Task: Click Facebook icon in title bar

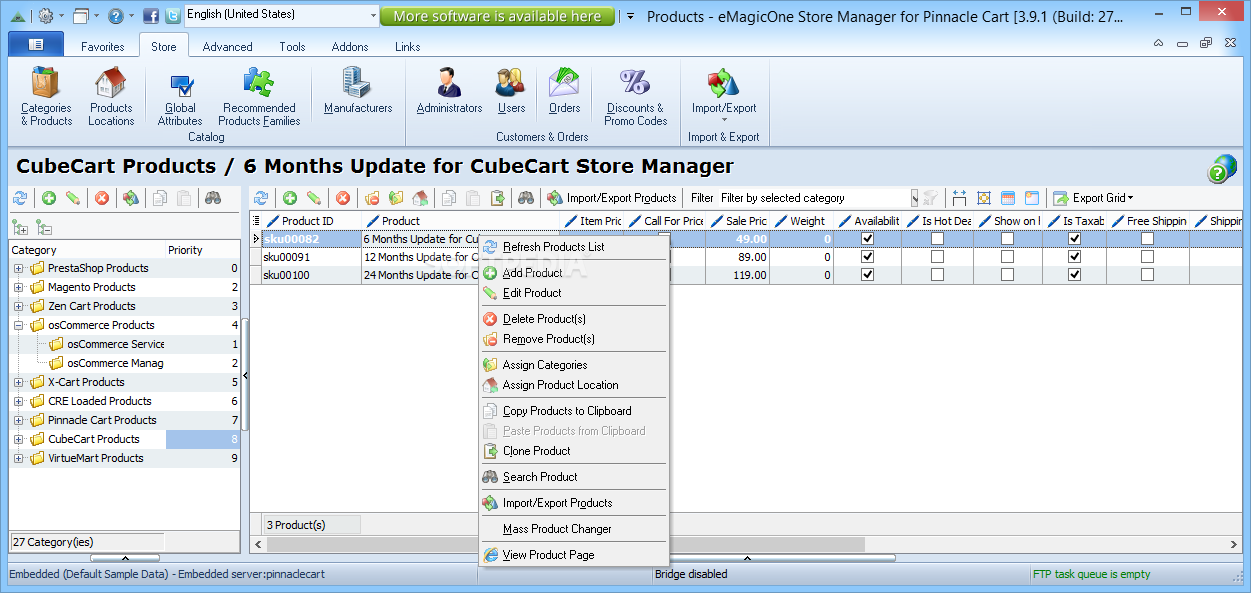Action: (x=151, y=15)
